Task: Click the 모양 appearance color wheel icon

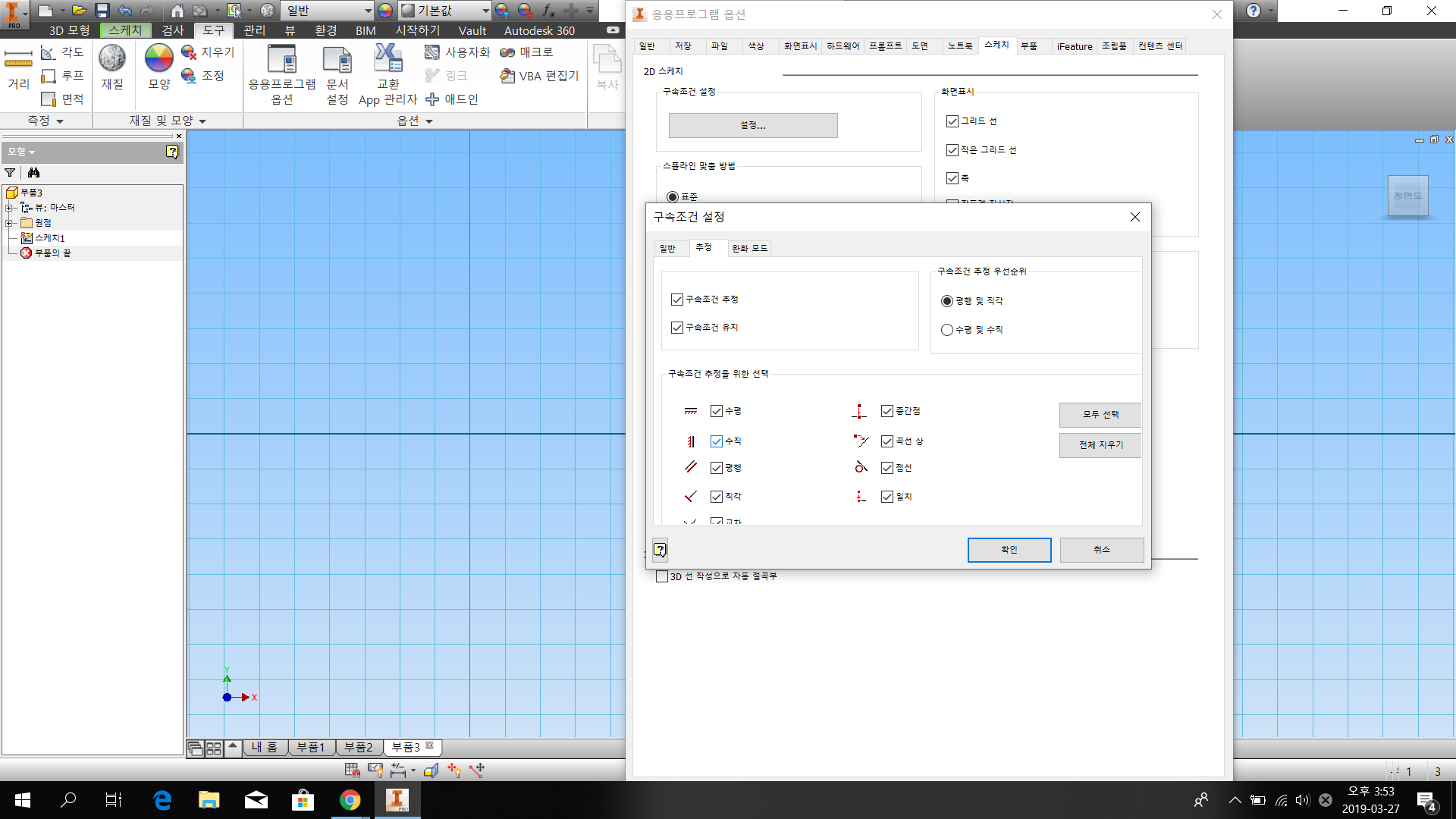Action: pos(158,61)
